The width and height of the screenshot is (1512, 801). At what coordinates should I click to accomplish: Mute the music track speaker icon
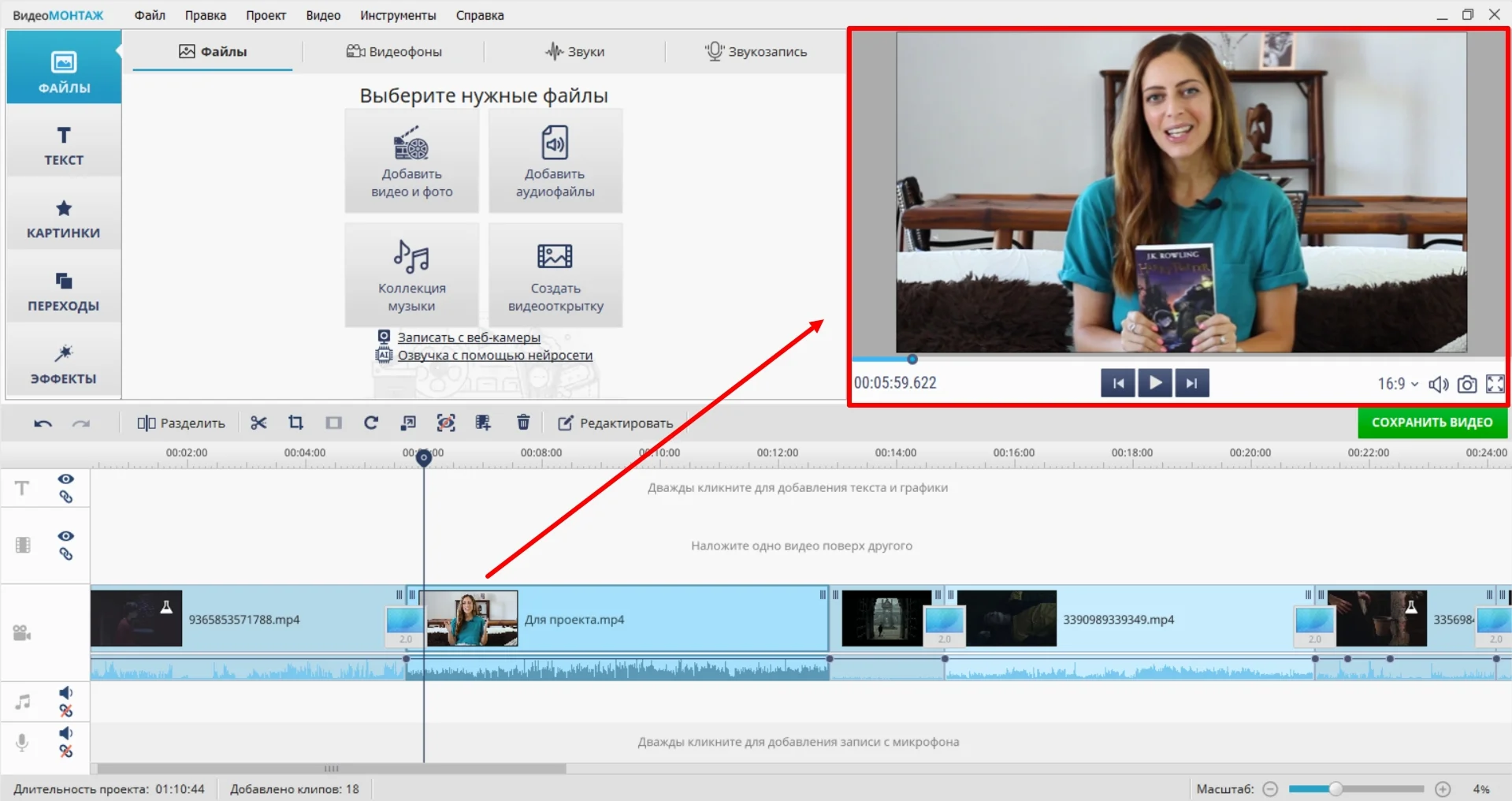66,693
